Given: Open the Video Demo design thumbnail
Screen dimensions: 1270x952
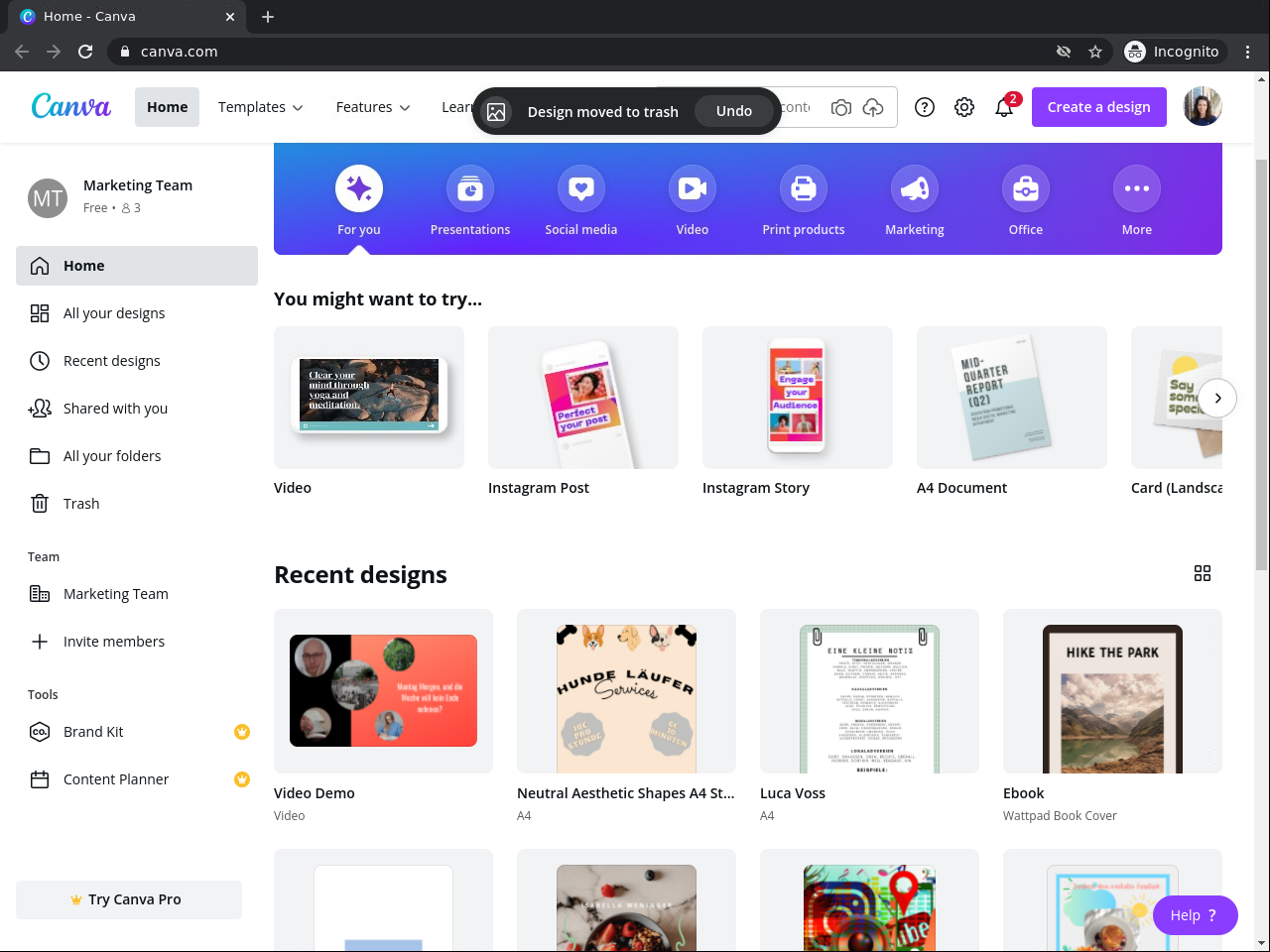Looking at the screenshot, I should pyautogui.click(x=383, y=691).
